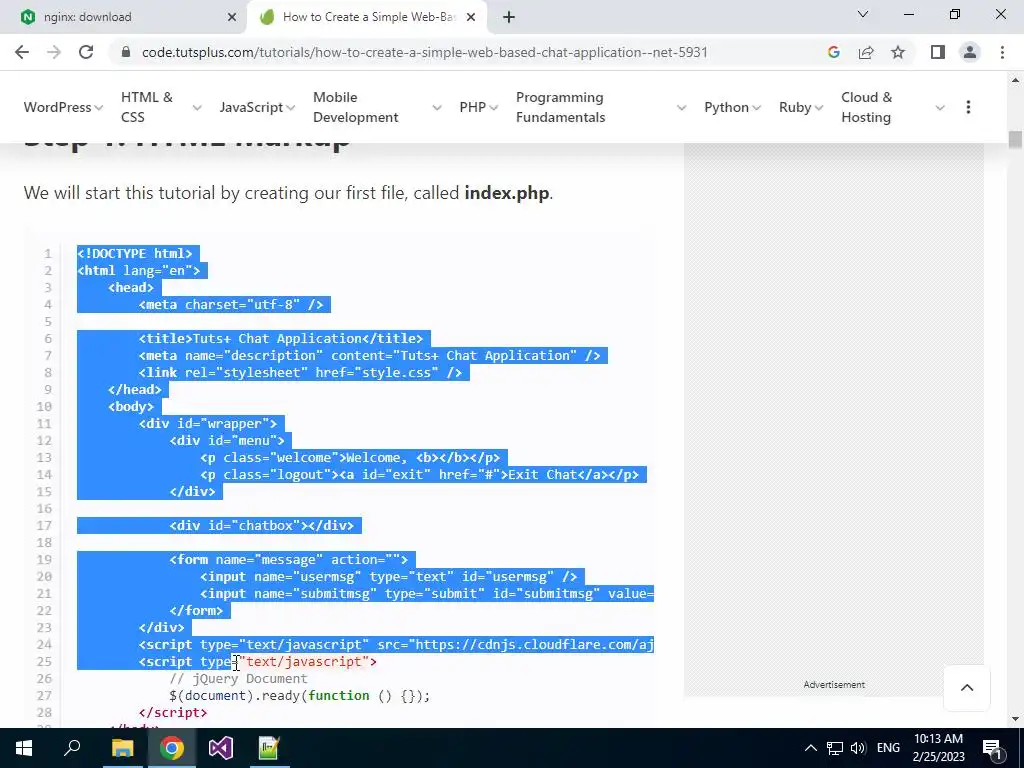Close the nginx: download tab

(232, 17)
